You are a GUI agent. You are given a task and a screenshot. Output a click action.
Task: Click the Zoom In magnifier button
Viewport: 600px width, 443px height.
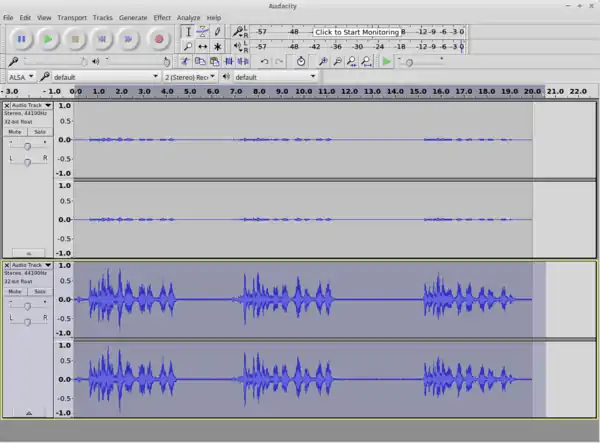point(325,62)
